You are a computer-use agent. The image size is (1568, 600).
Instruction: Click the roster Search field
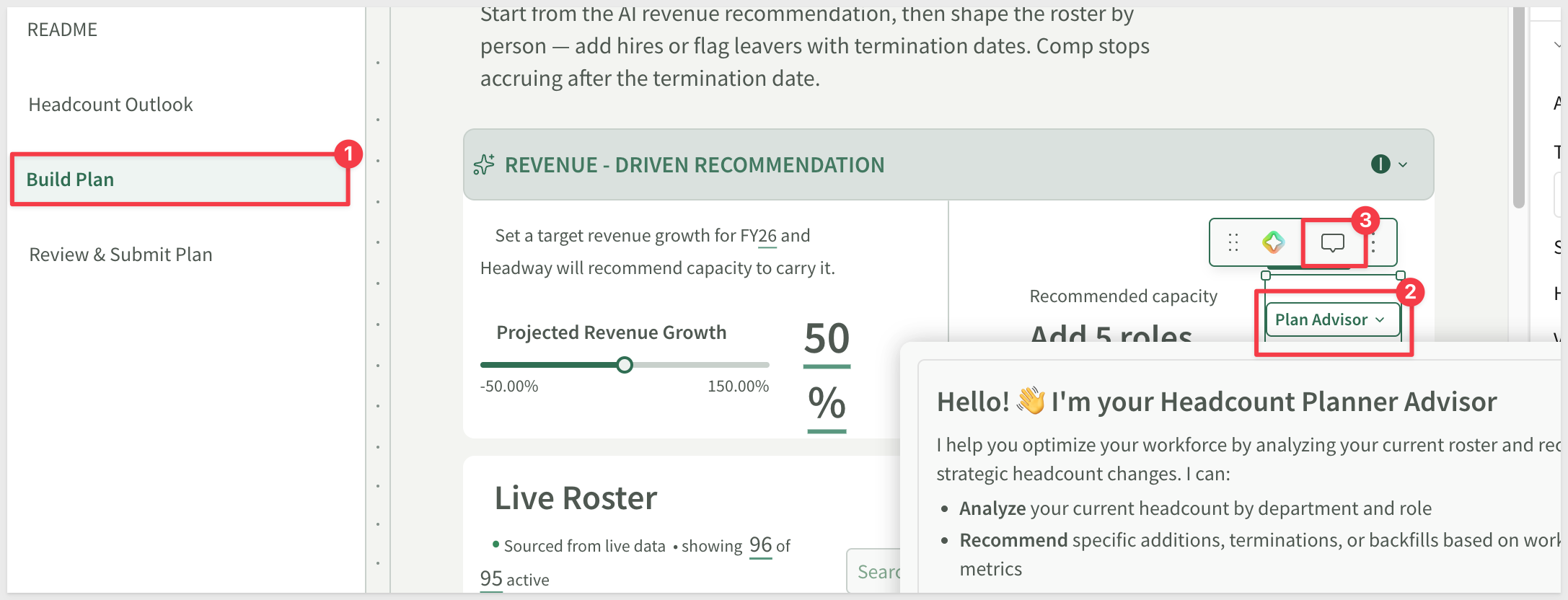pyautogui.click(x=875, y=572)
